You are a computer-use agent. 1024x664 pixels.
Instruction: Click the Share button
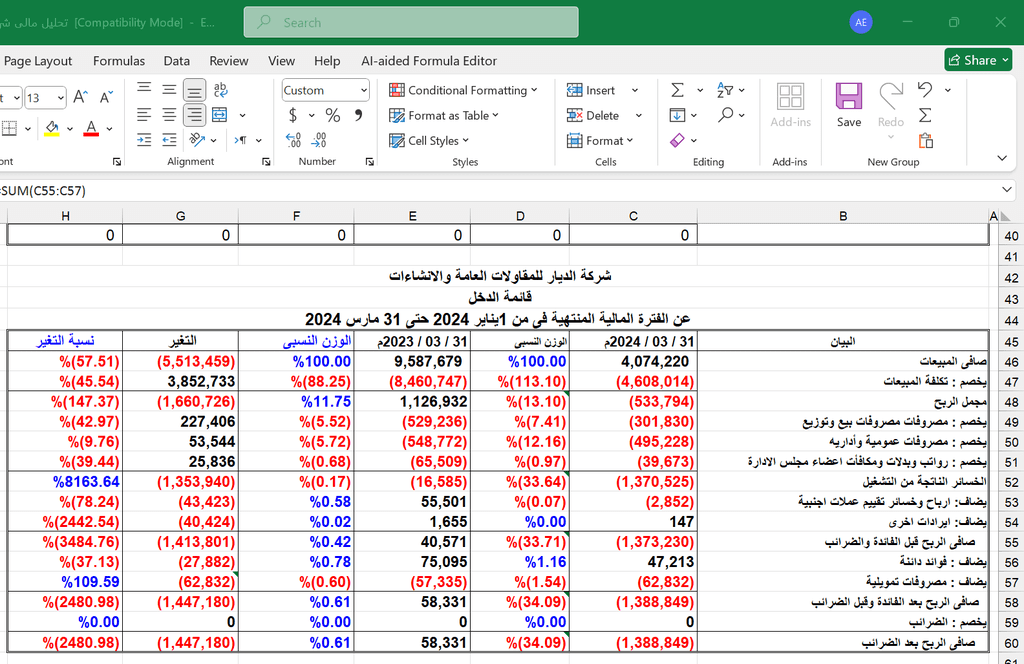977,60
